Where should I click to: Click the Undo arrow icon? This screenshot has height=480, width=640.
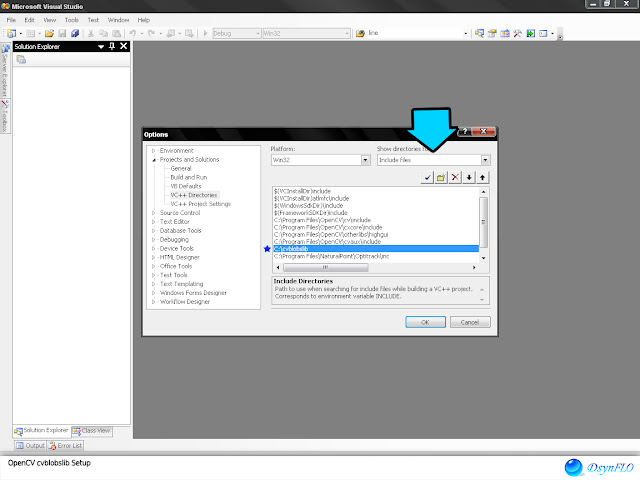(133, 33)
